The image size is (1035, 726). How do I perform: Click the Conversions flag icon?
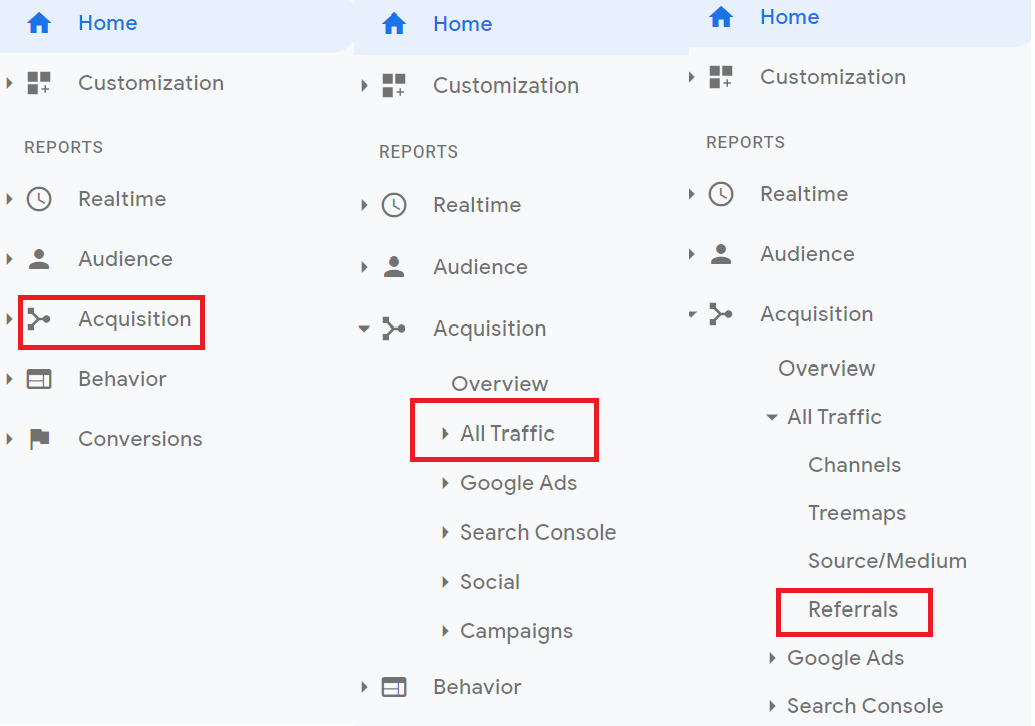tap(38, 438)
